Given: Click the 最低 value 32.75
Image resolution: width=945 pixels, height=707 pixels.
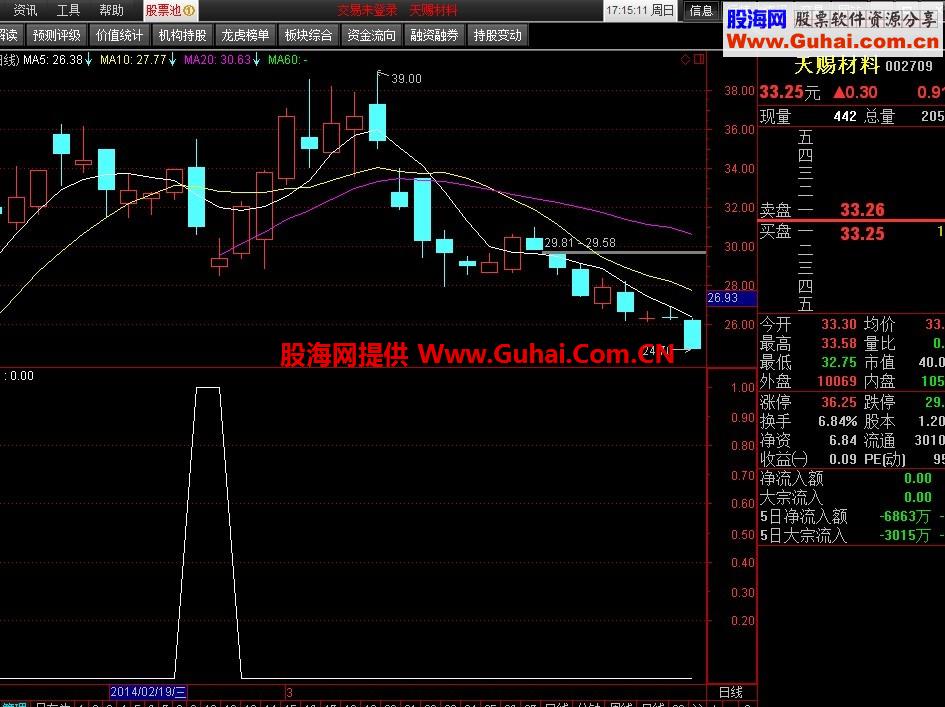Looking at the screenshot, I should coord(839,362).
